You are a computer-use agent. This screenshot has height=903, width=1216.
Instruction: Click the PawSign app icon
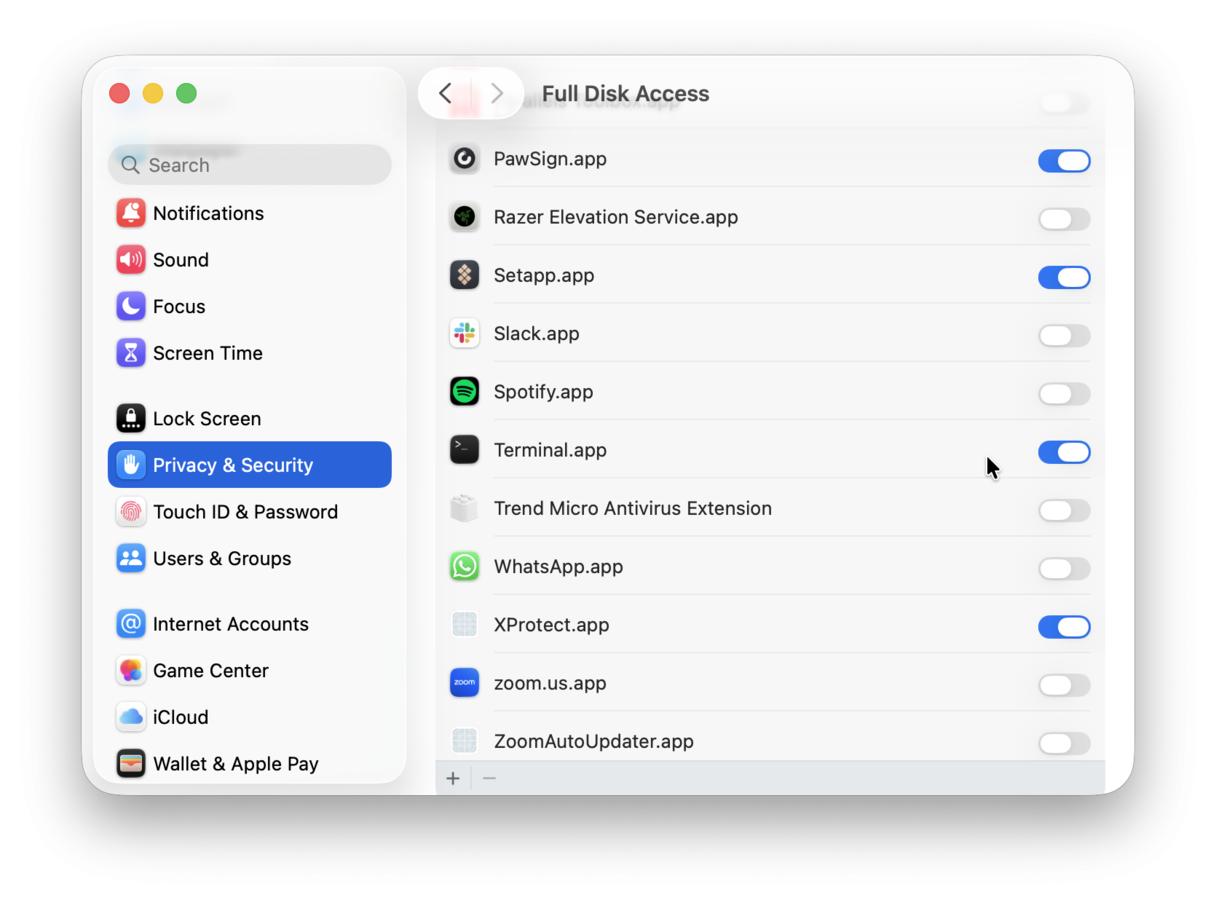click(x=464, y=159)
